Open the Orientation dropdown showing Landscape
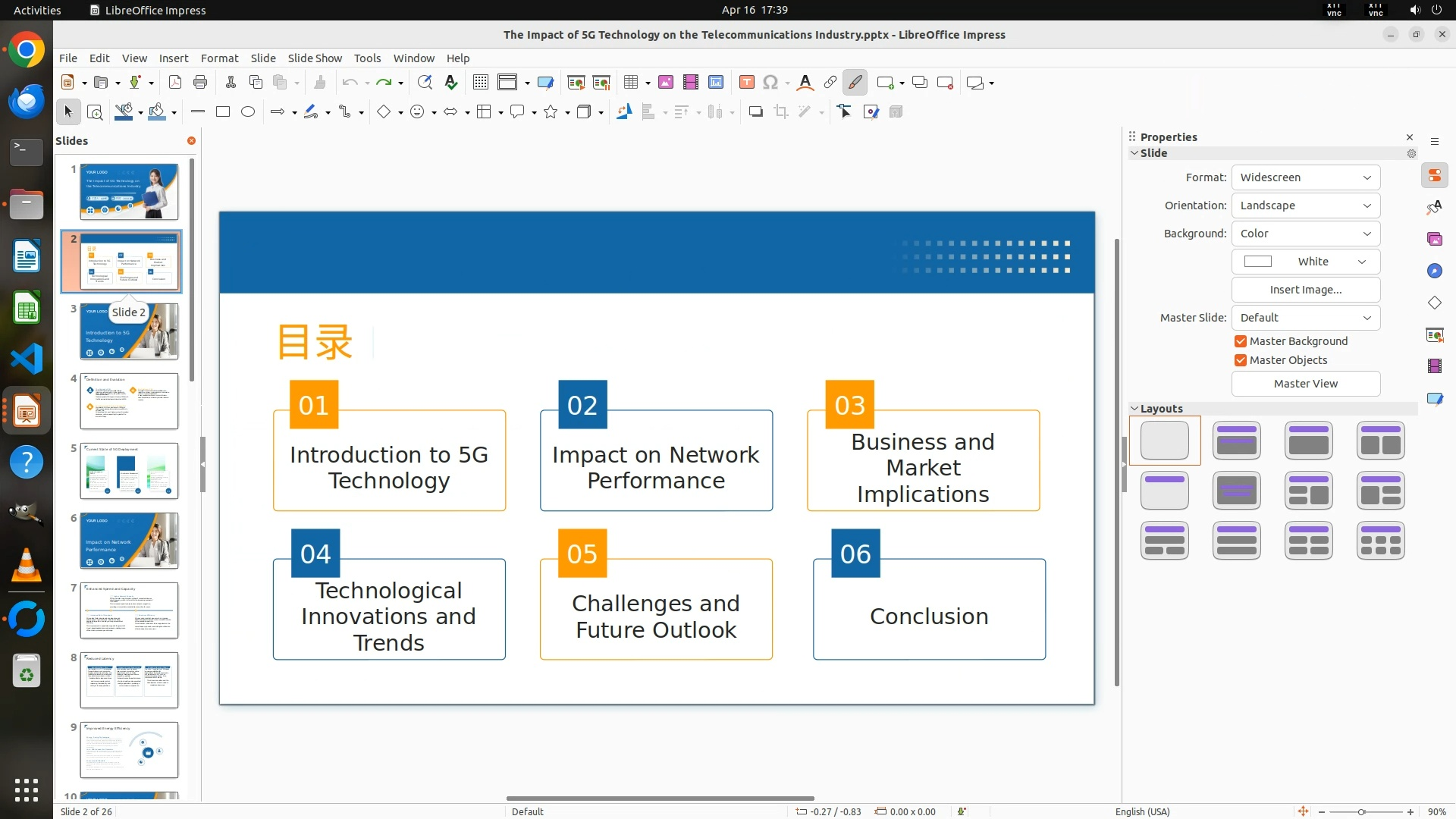Viewport: 1456px width, 819px height. point(1305,206)
